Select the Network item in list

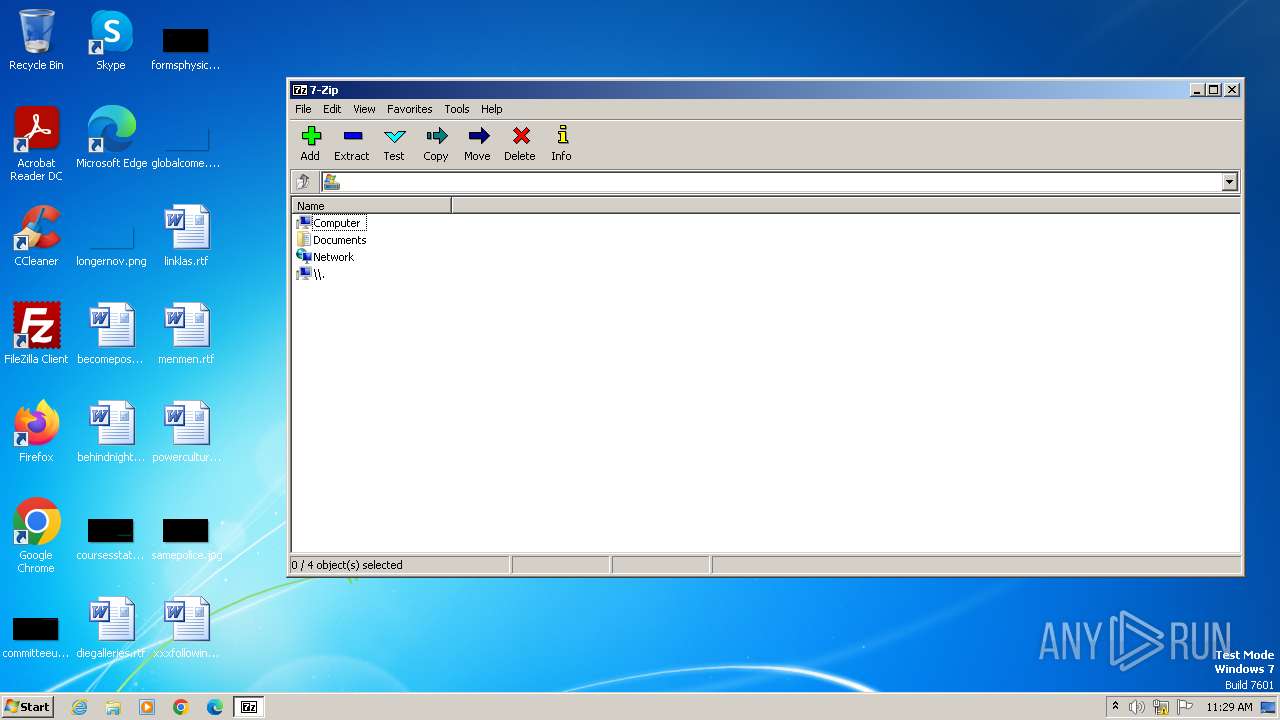tap(326, 257)
